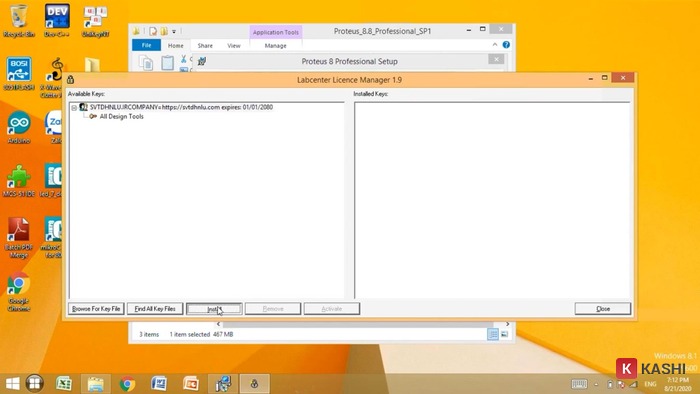Switch Explorer to details view icon
This screenshot has height=394, width=700.
(x=493, y=334)
